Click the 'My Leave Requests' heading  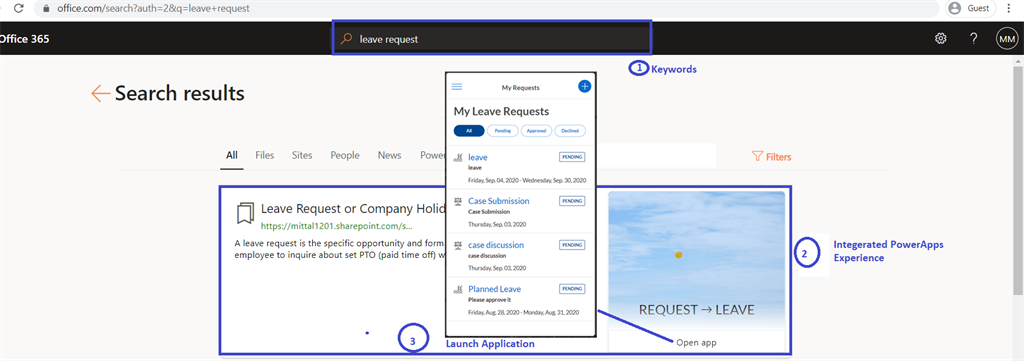click(501, 111)
